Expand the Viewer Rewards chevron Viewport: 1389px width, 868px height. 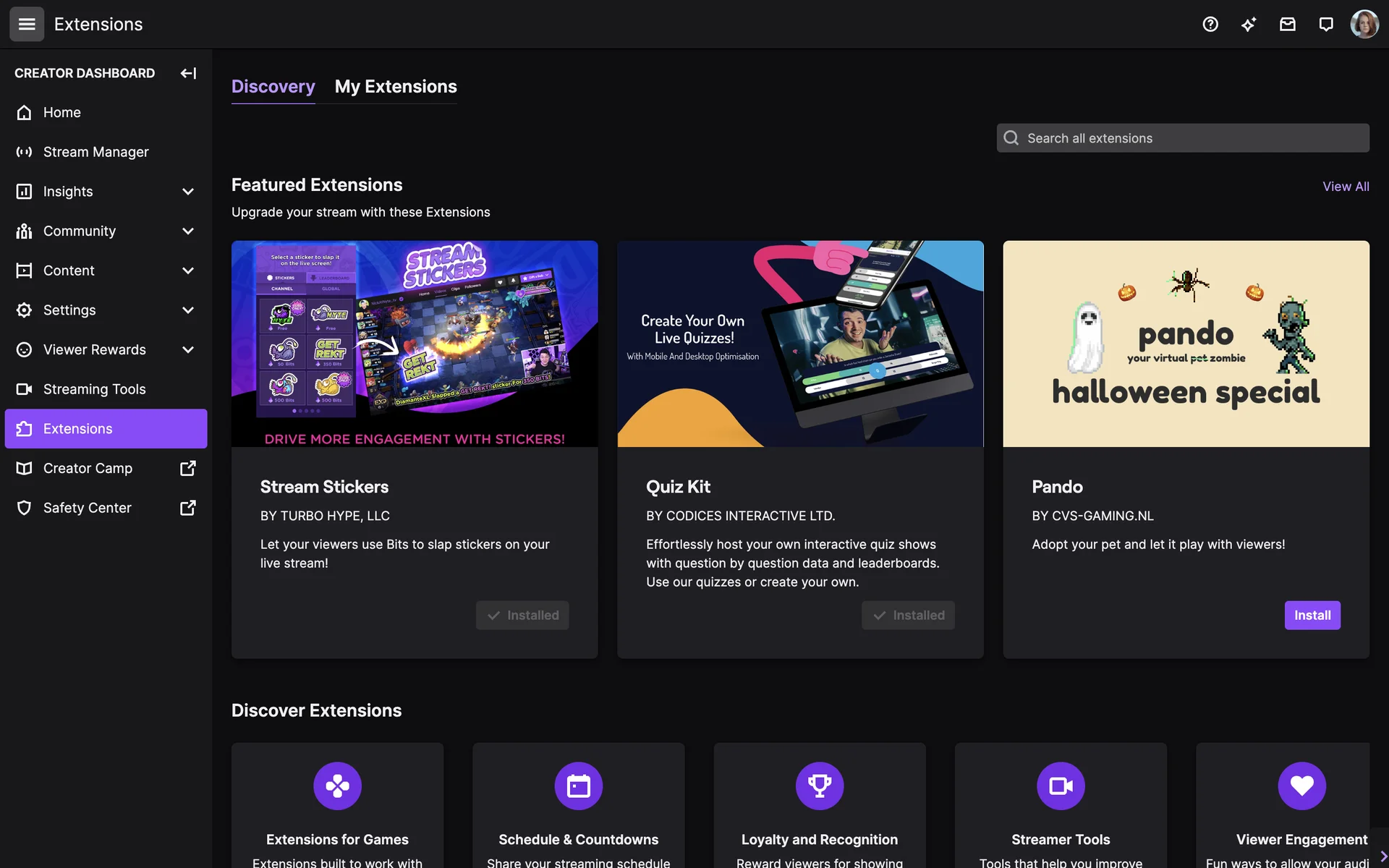point(188,350)
